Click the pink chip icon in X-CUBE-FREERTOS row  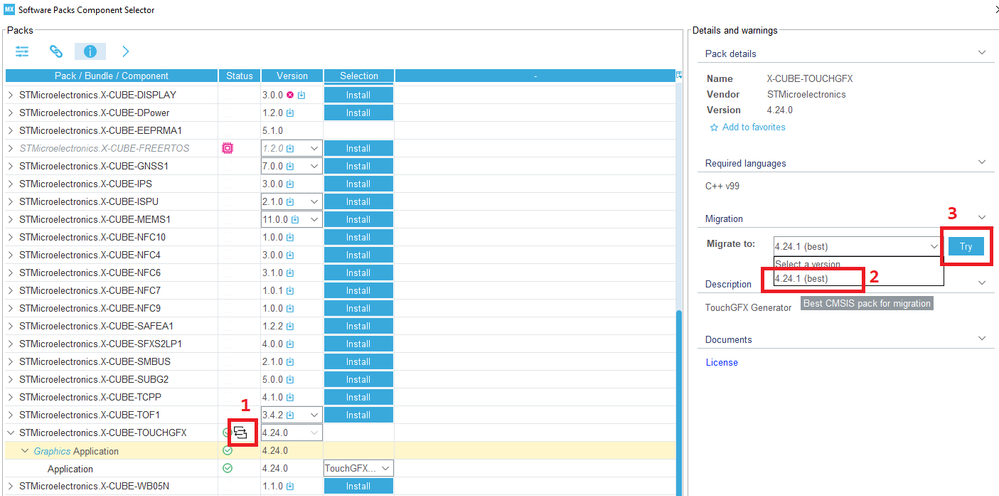(x=227, y=148)
